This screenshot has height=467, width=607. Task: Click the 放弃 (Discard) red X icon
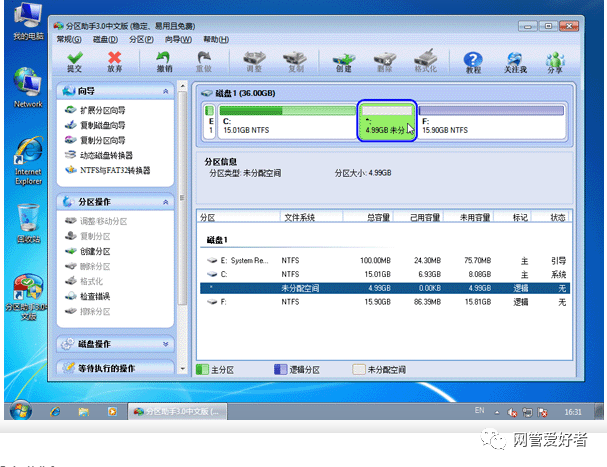click(115, 63)
